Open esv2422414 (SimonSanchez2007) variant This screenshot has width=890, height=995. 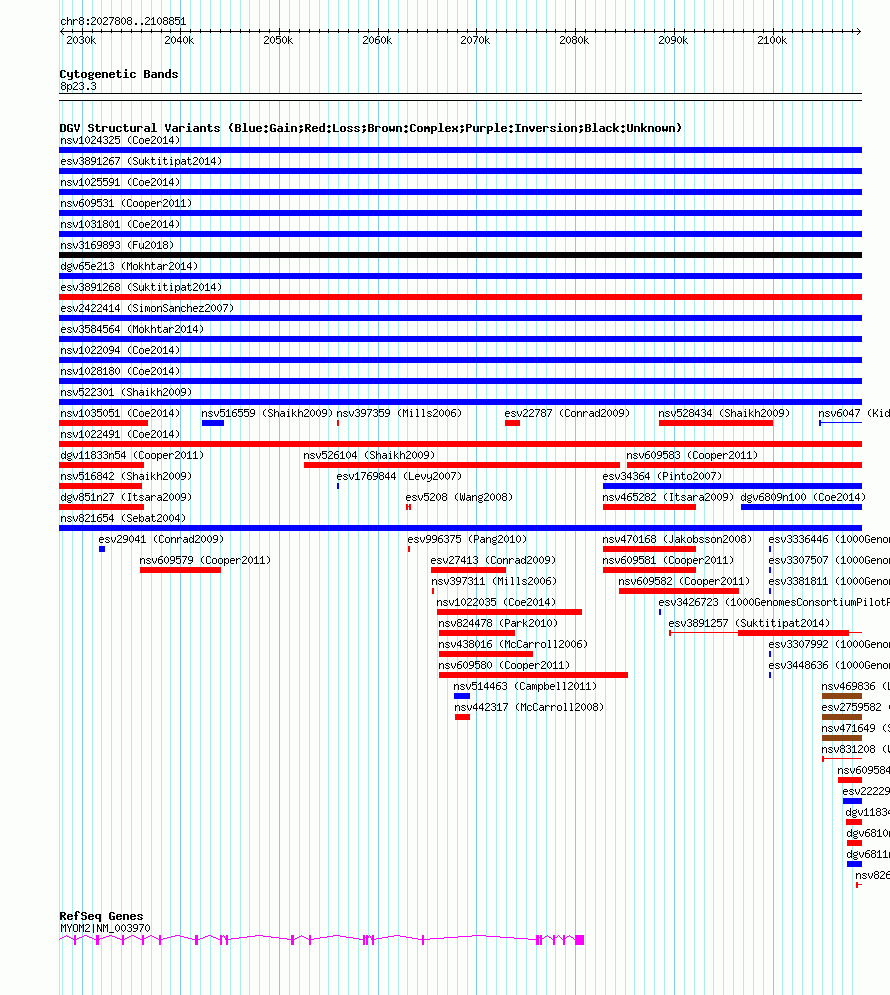tap(461, 318)
